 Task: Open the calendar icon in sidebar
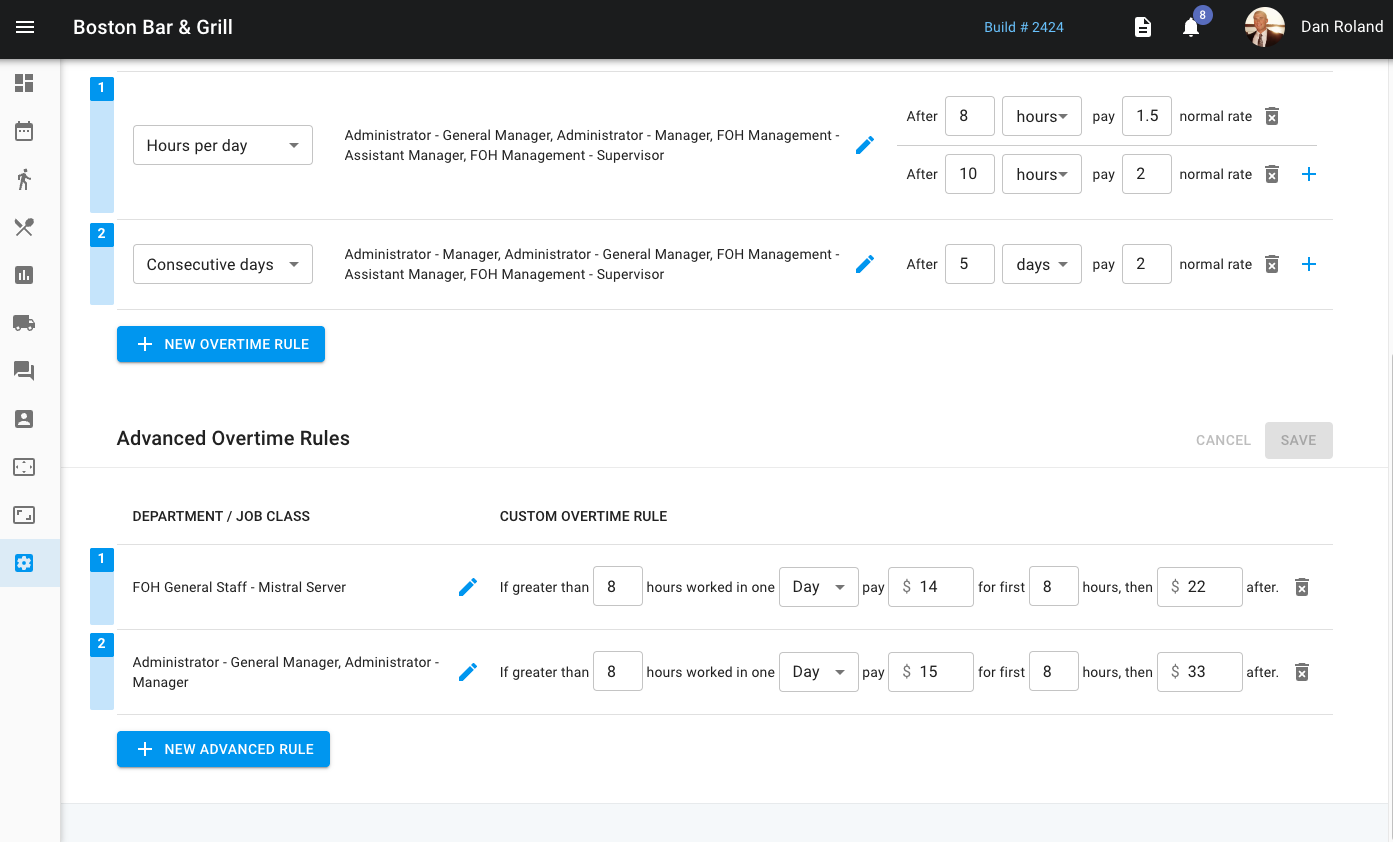tap(24, 131)
